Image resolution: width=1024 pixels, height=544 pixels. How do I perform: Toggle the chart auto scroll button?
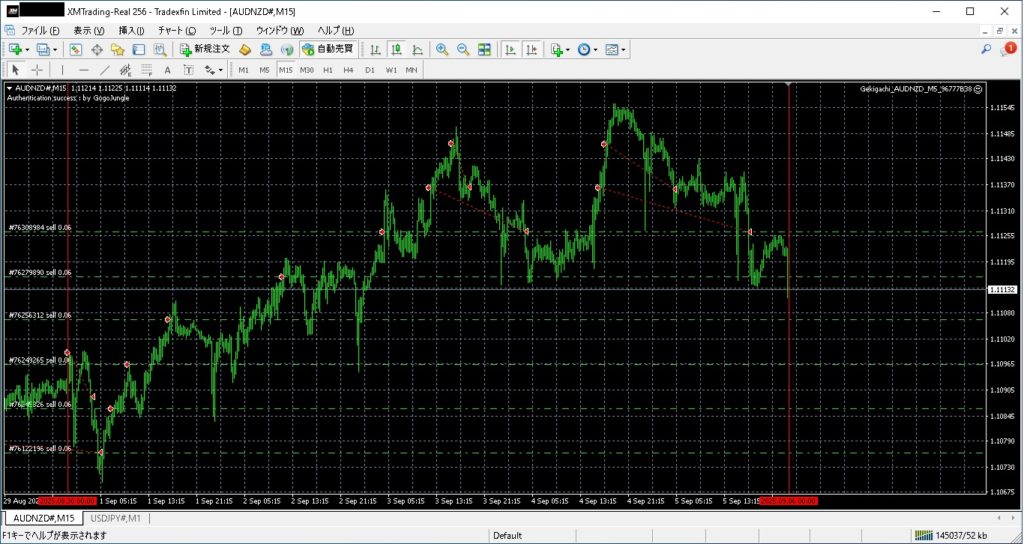click(x=510, y=49)
